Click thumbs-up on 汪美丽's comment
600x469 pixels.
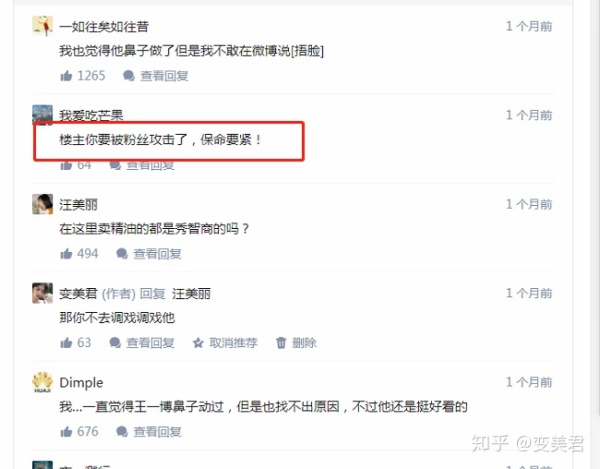point(66,254)
